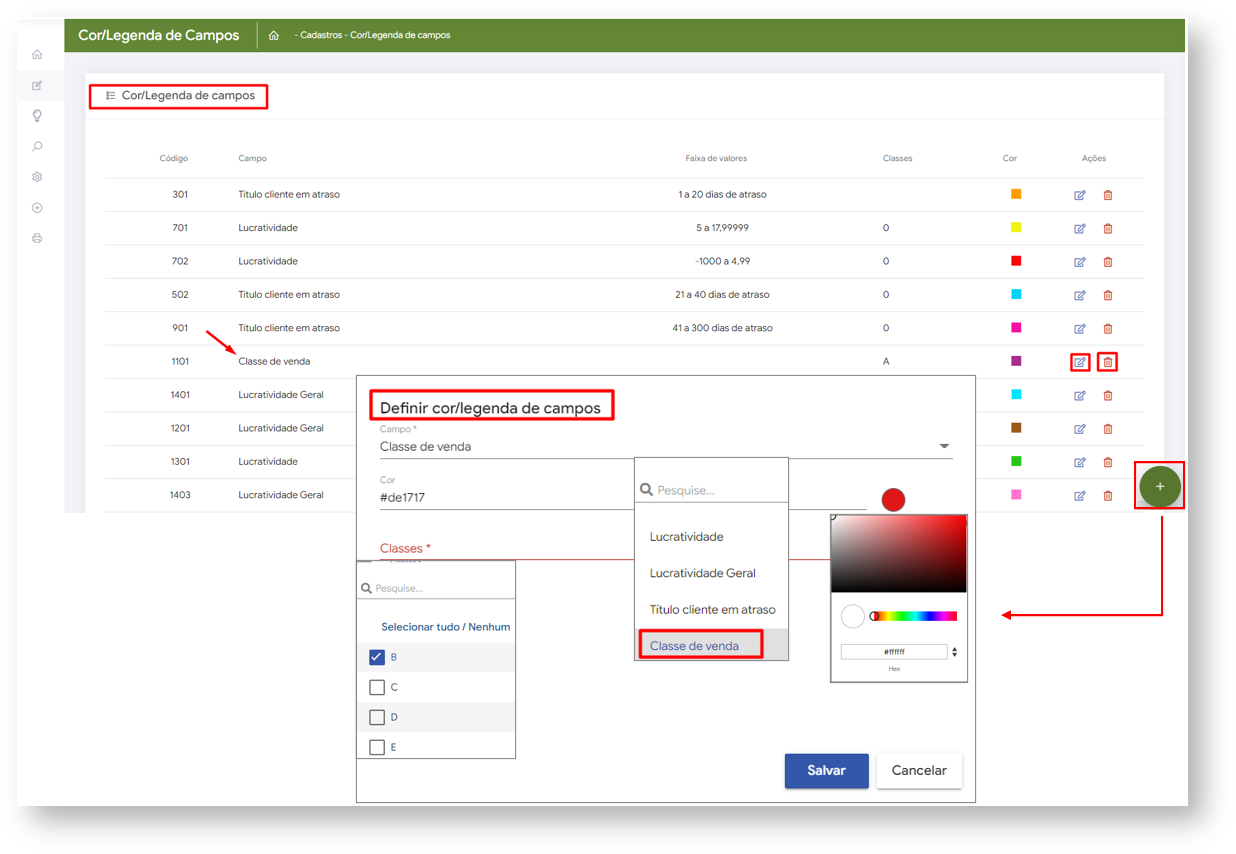The height and width of the screenshot is (854, 1236).
Task: Check class D checkbox
Action: [x=377, y=717]
